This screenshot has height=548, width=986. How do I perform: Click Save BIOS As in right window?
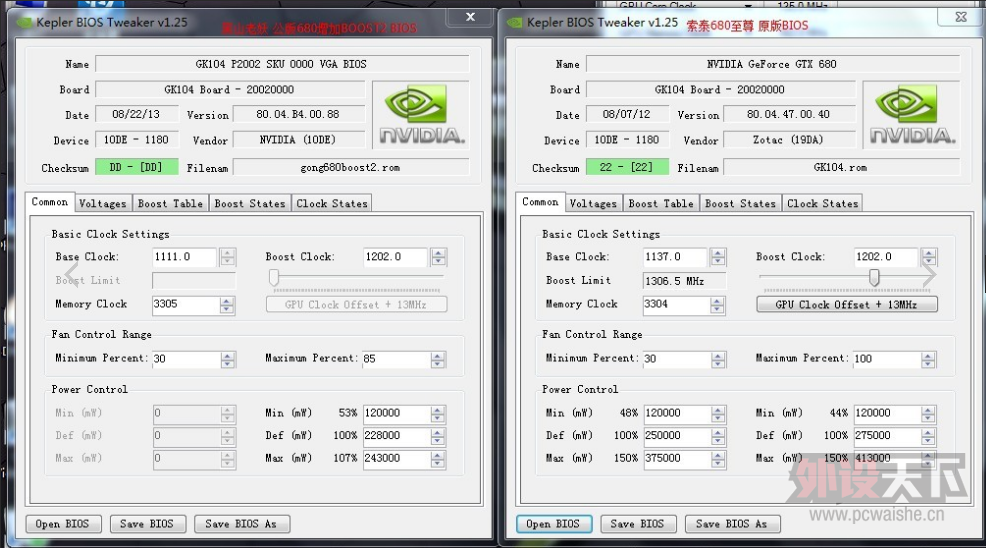731,523
